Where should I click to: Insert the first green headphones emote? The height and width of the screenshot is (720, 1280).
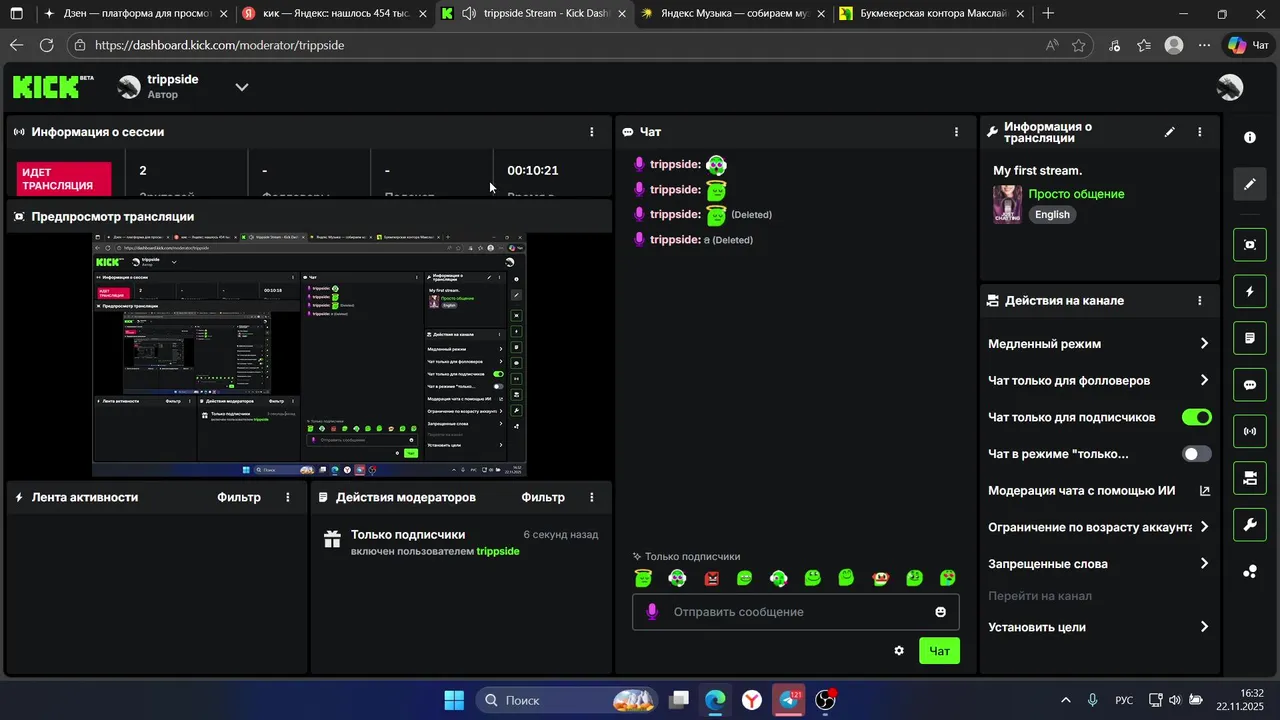coord(678,578)
